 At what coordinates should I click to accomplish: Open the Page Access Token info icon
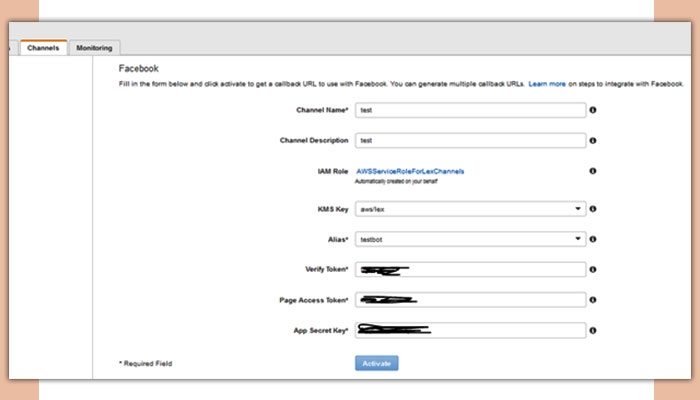pyautogui.click(x=593, y=300)
